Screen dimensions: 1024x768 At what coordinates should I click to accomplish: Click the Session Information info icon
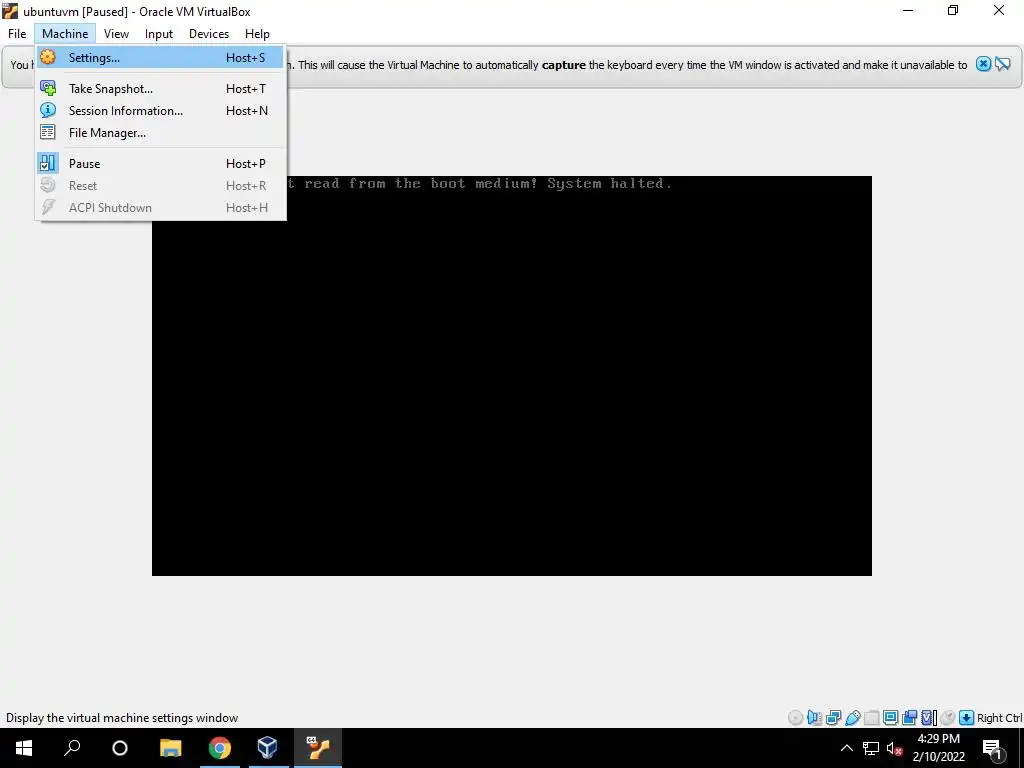point(48,110)
